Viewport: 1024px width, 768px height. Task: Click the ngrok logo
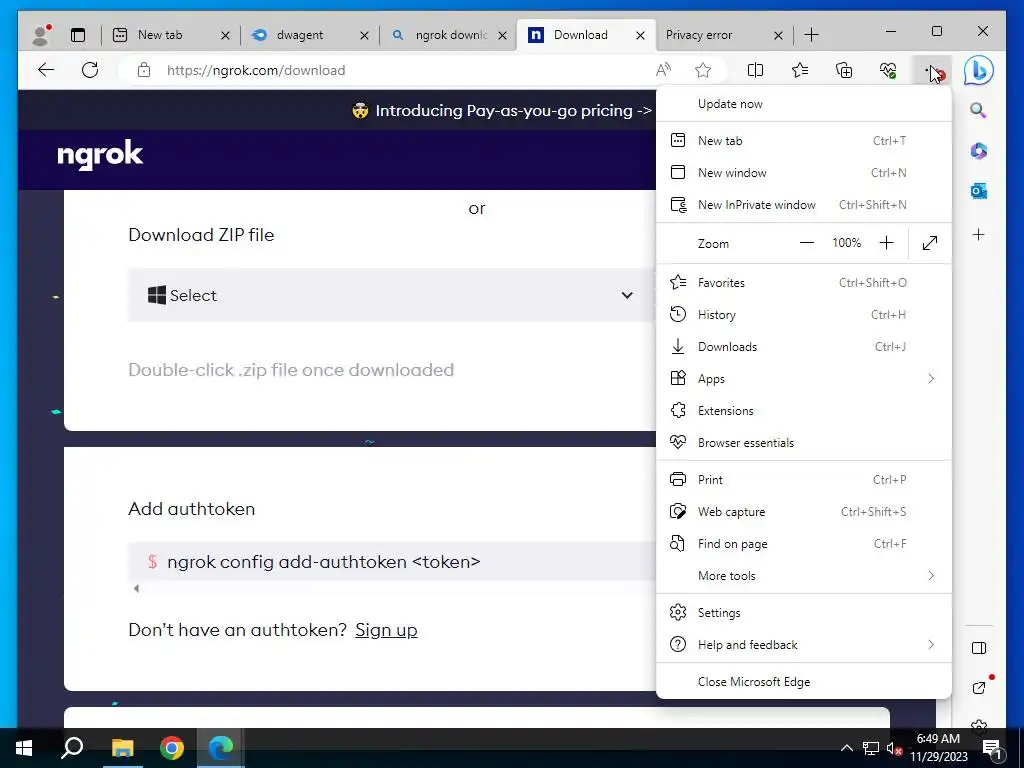[100, 155]
